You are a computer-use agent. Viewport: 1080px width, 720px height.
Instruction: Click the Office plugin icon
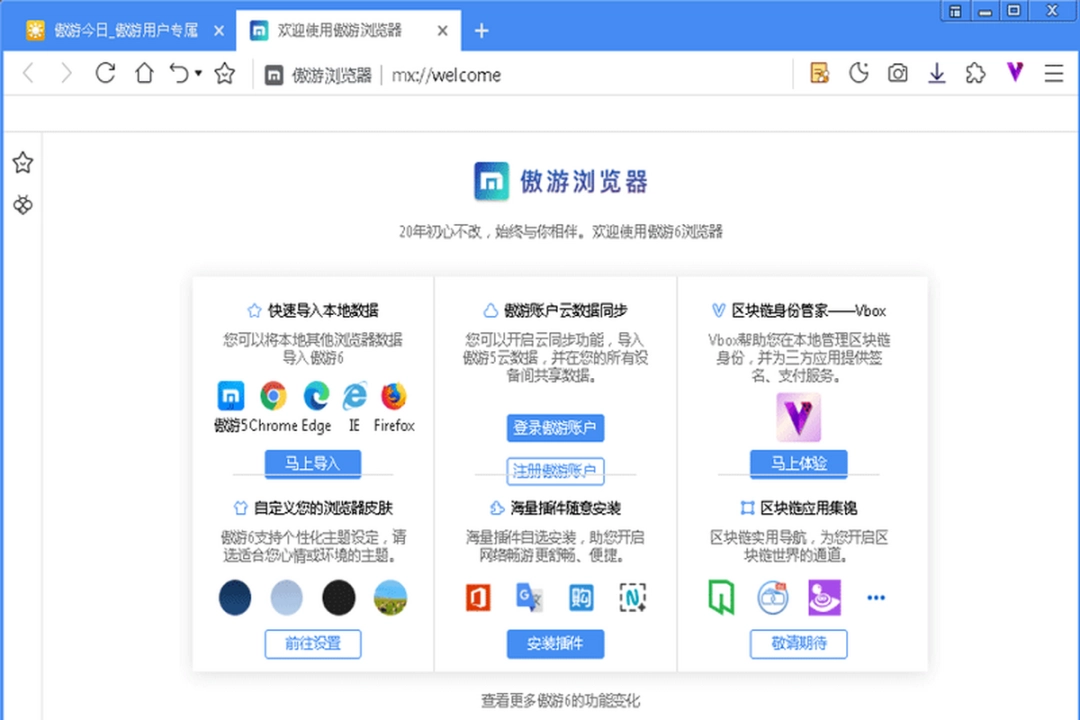click(x=477, y=597)
